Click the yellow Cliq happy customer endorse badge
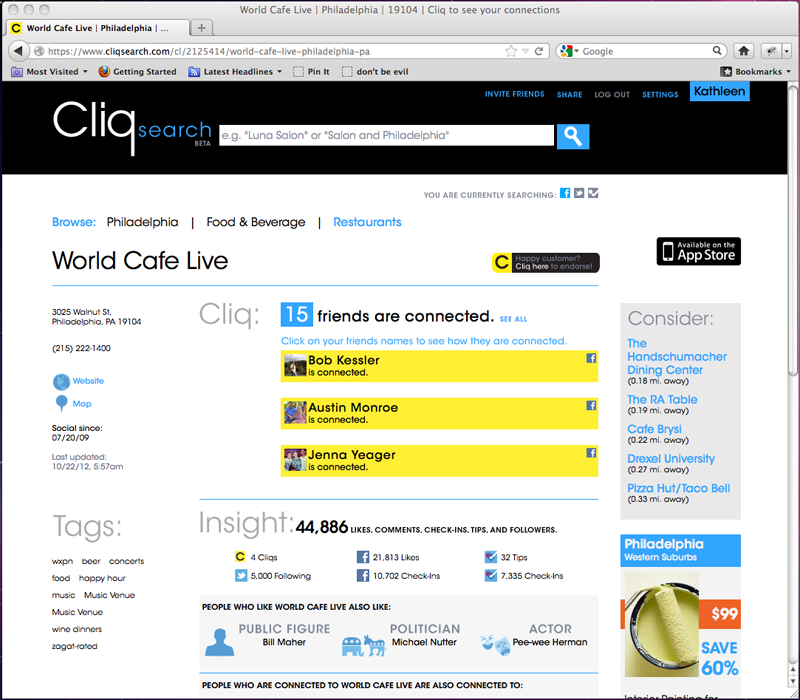The width and height of the screenshot is (800, 700). (545, 262)
